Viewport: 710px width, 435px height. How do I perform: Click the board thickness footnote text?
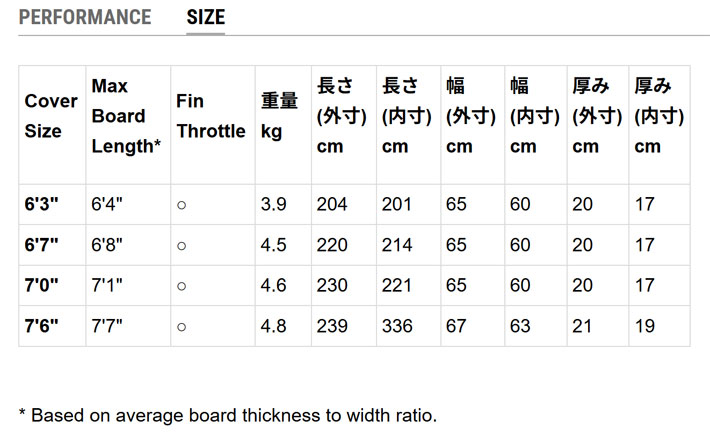pyautogui.click(x=228, y=414)
